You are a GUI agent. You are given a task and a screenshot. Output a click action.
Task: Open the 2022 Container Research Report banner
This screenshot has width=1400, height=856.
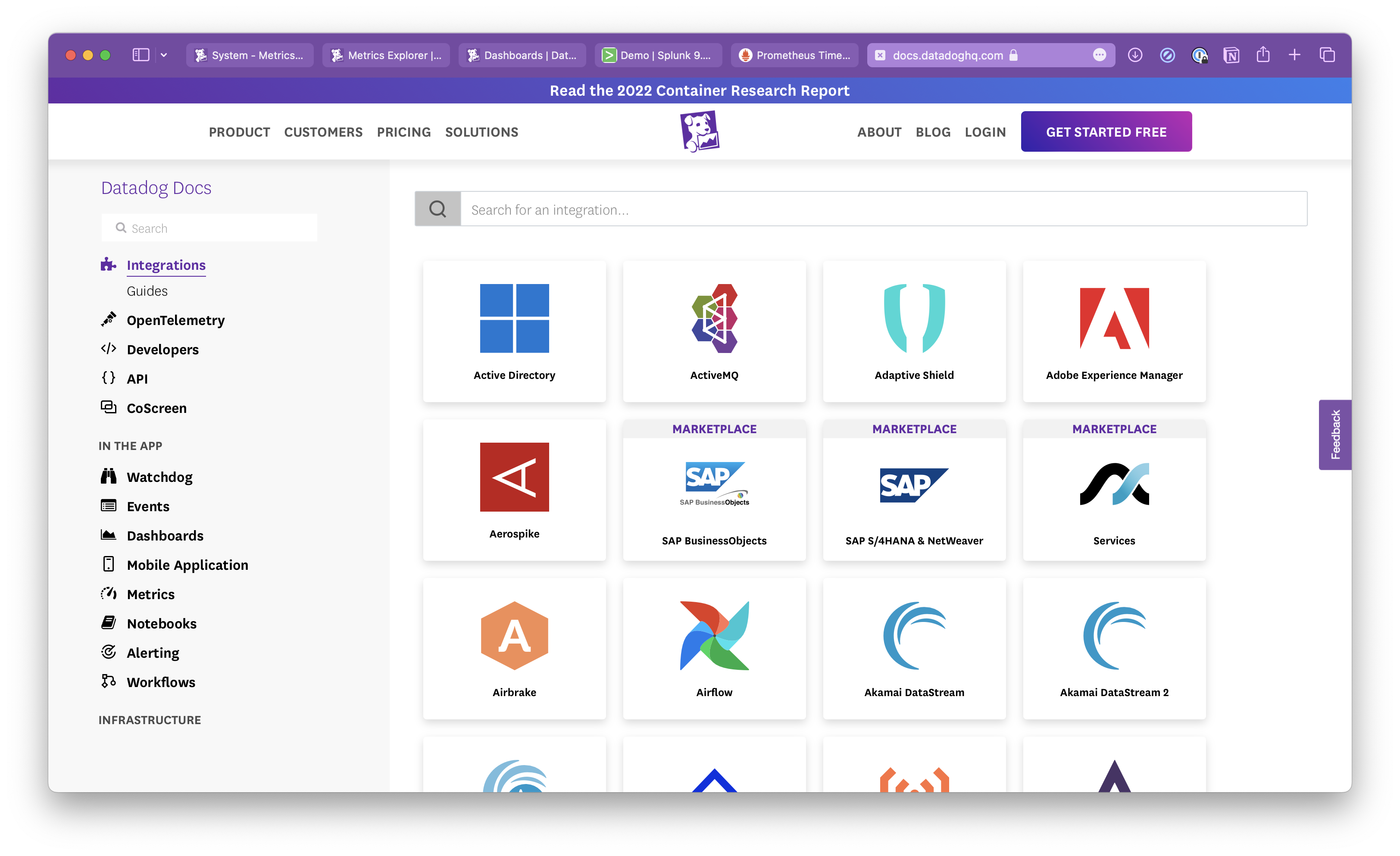click(700, 91)
